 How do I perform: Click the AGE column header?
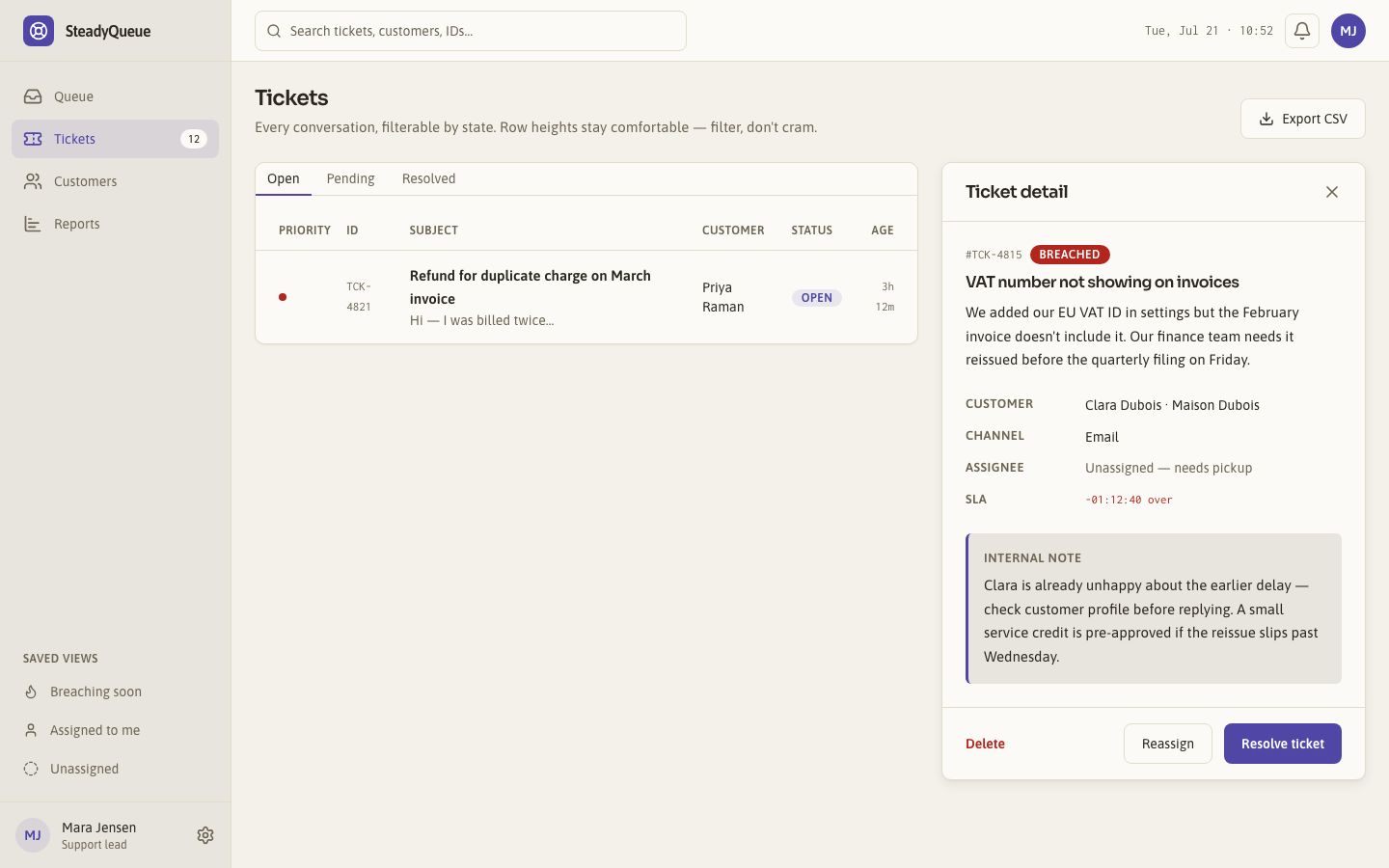click(883, 230)
